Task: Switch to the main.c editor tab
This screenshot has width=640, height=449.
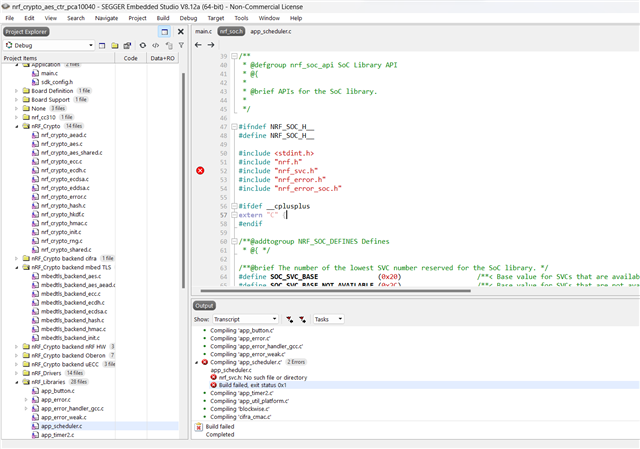Action: pyautogui.click(x=203, y=31)
